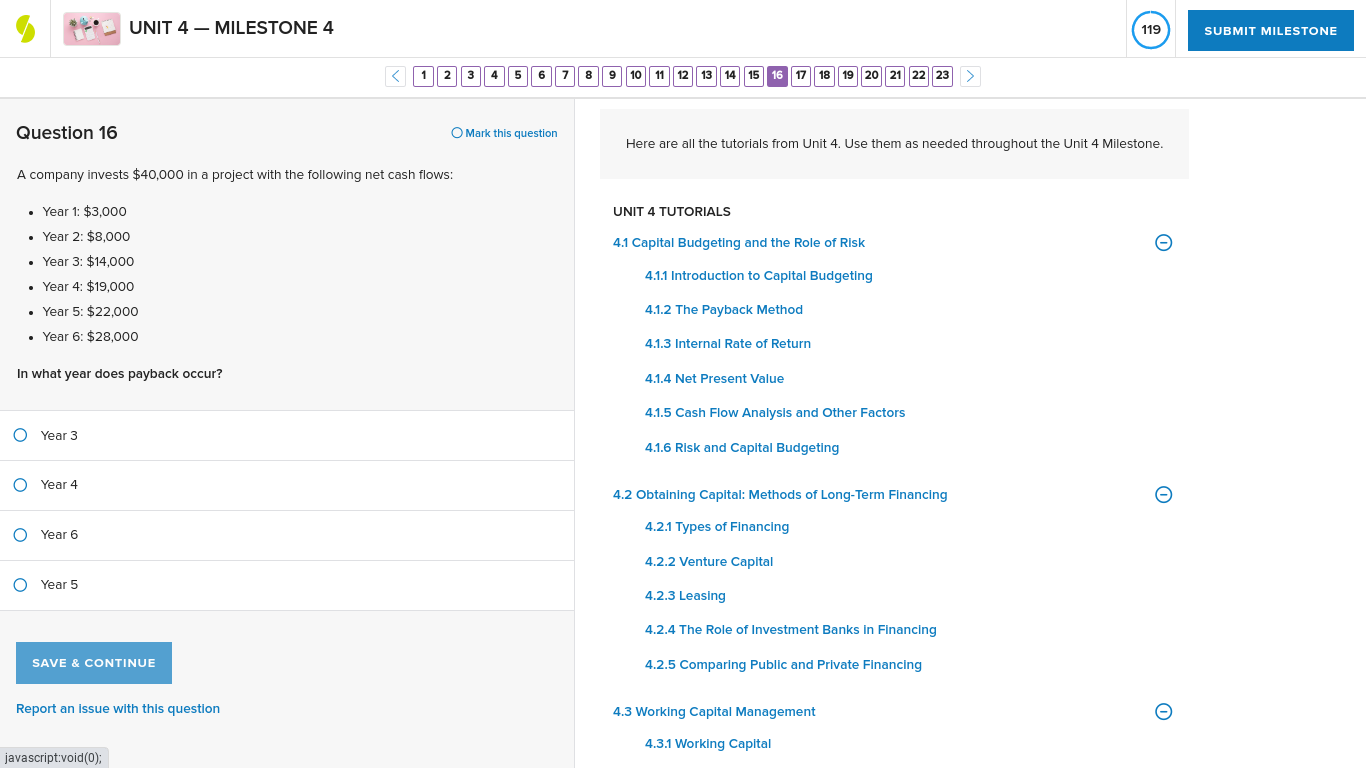1366x768 pixels.
Task: Collapse the Obtaining Capital section
Action: (1163, 494)
